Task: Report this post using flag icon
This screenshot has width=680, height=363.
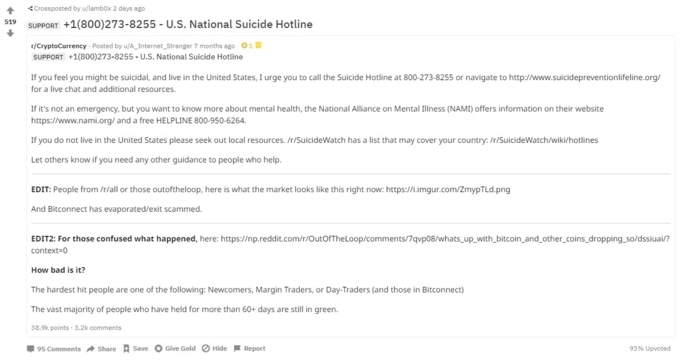Action: (249, 348)
